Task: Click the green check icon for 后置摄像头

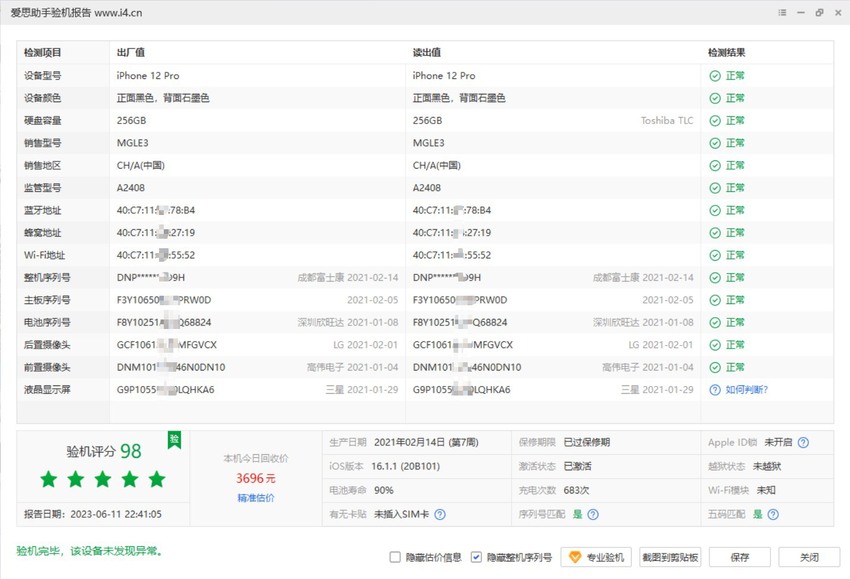Action: [x=715, y=345]
